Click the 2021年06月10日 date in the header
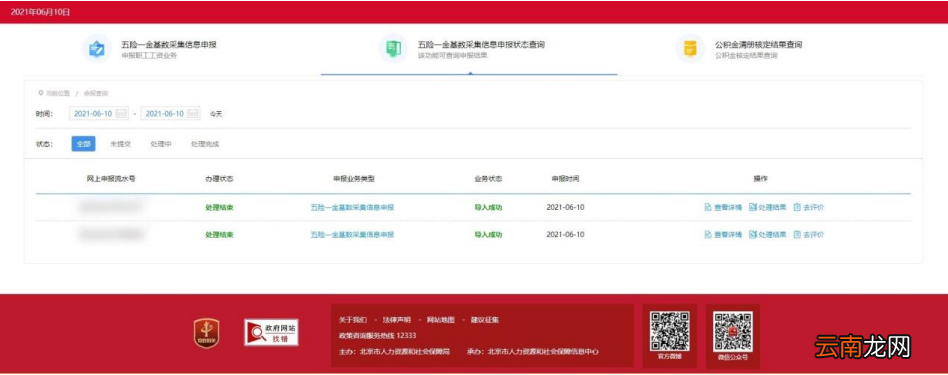Image resolution: width=948 pixels, height=375 pixels. pos(40,12)
